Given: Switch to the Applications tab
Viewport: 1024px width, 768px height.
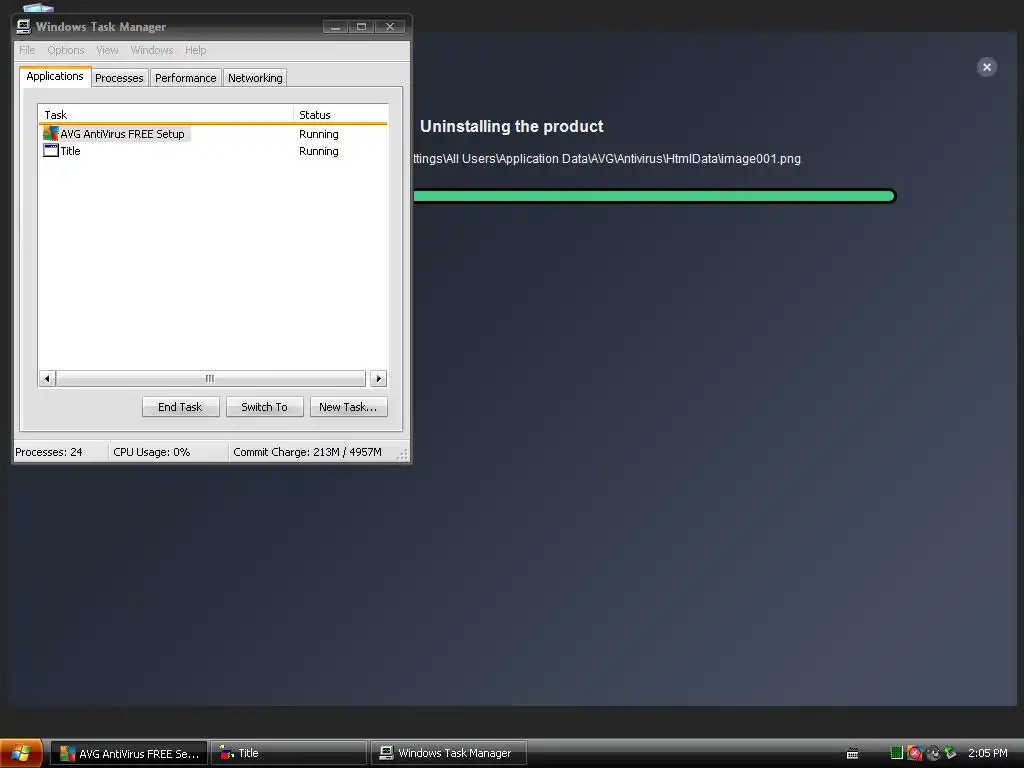Looking at the screenshot, I should tap(55, 76).
